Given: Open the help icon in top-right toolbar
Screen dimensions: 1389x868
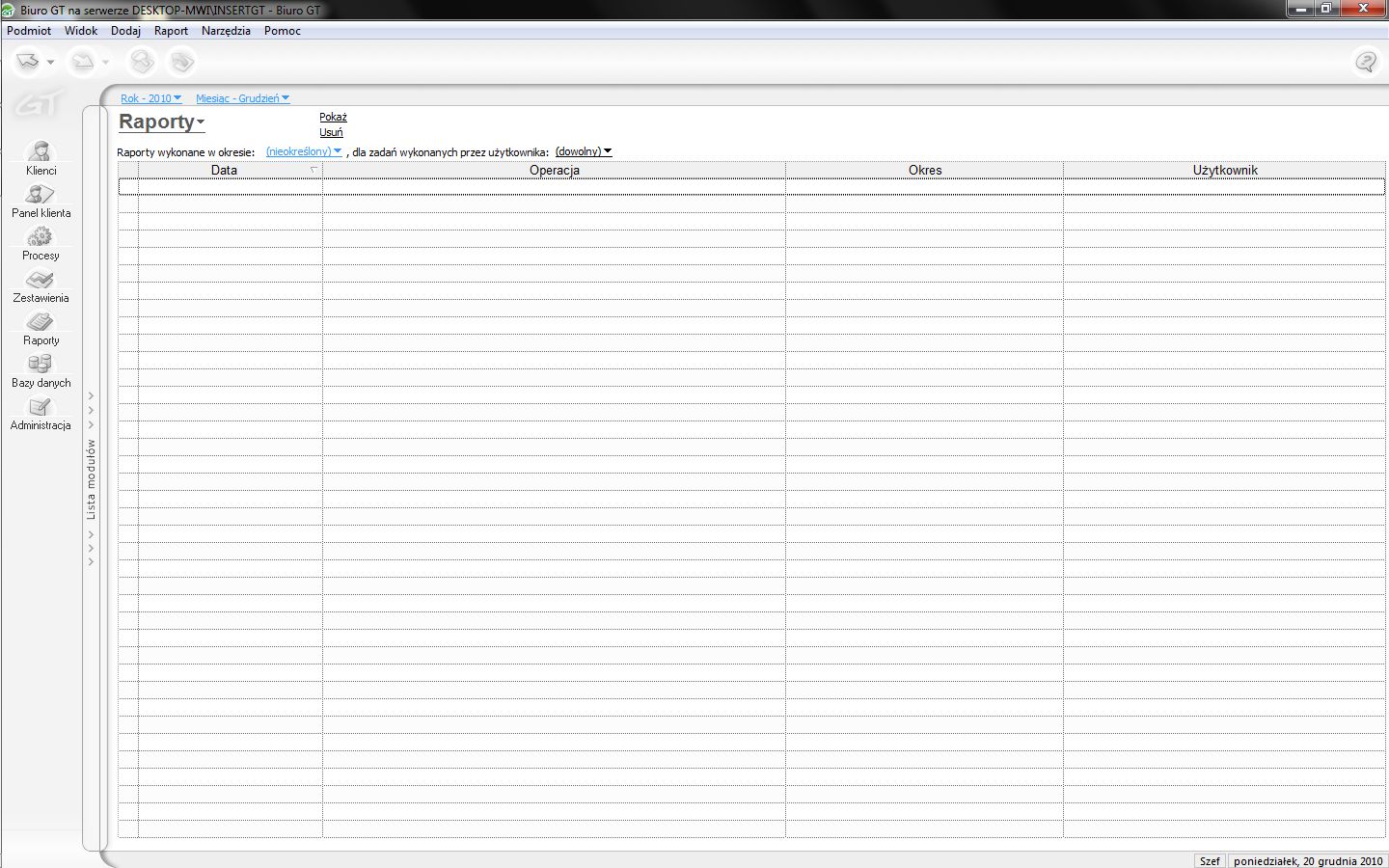Looking at the screenshot, I should [x=1366, y=62].
